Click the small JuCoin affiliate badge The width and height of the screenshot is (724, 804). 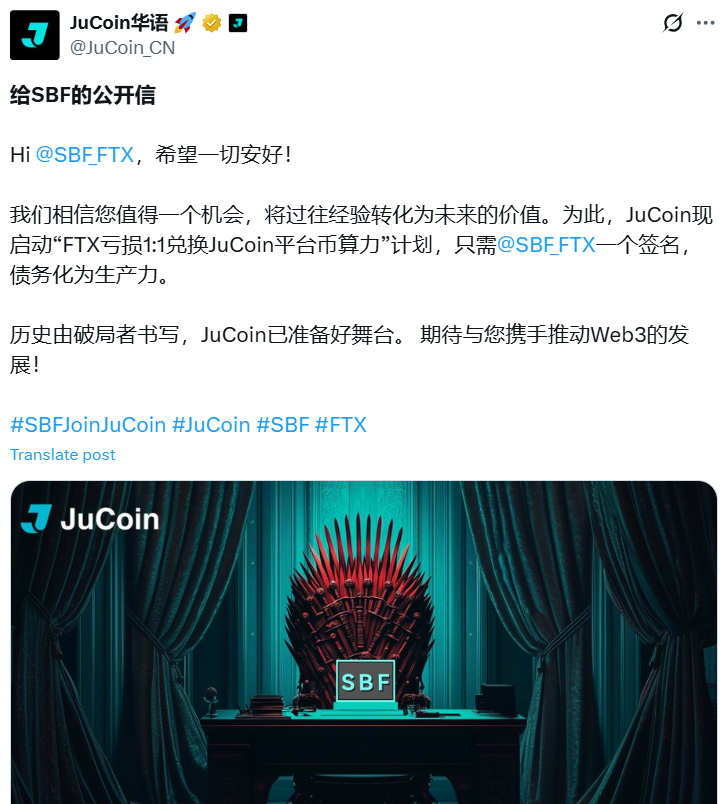pos(238,23)
